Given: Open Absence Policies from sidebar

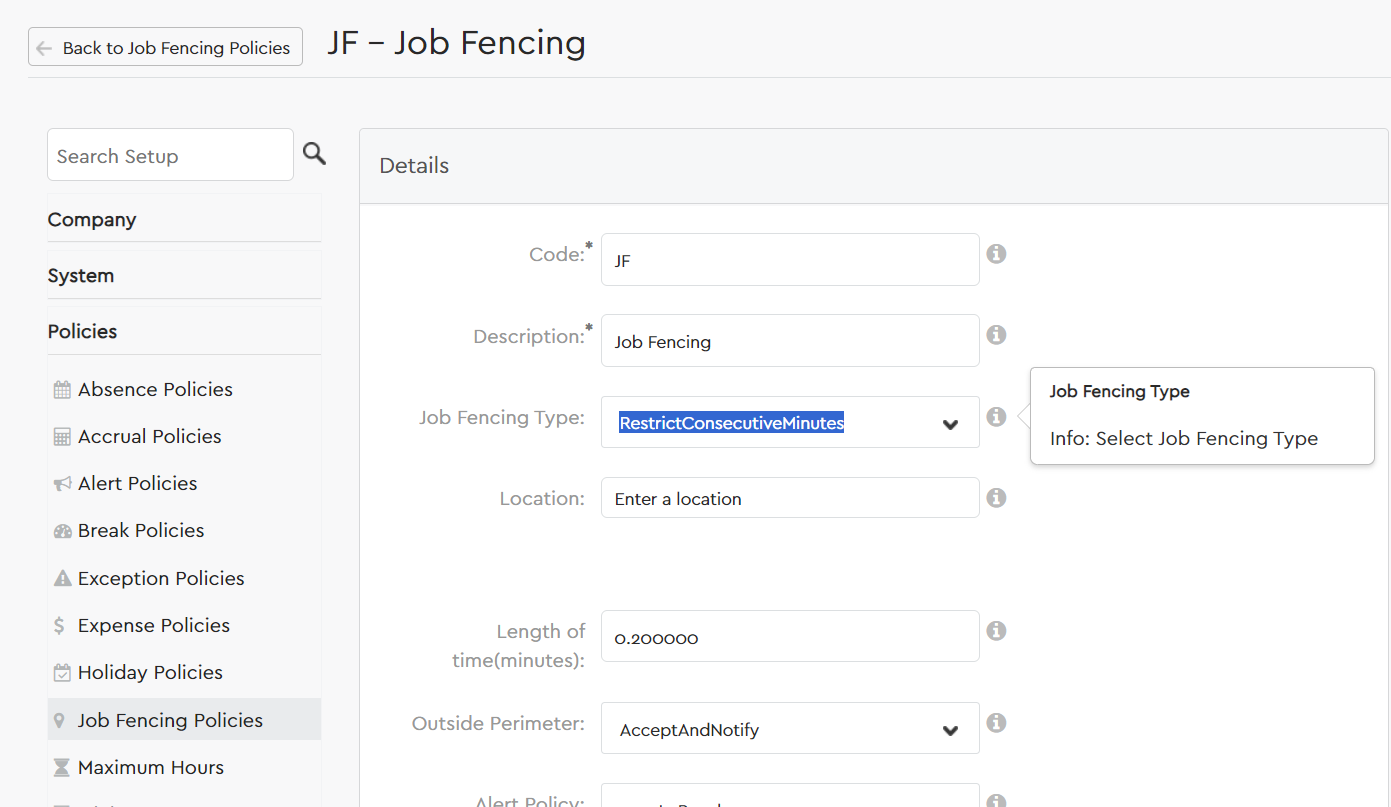Looking at the screenshot, I should click(155, 390).
